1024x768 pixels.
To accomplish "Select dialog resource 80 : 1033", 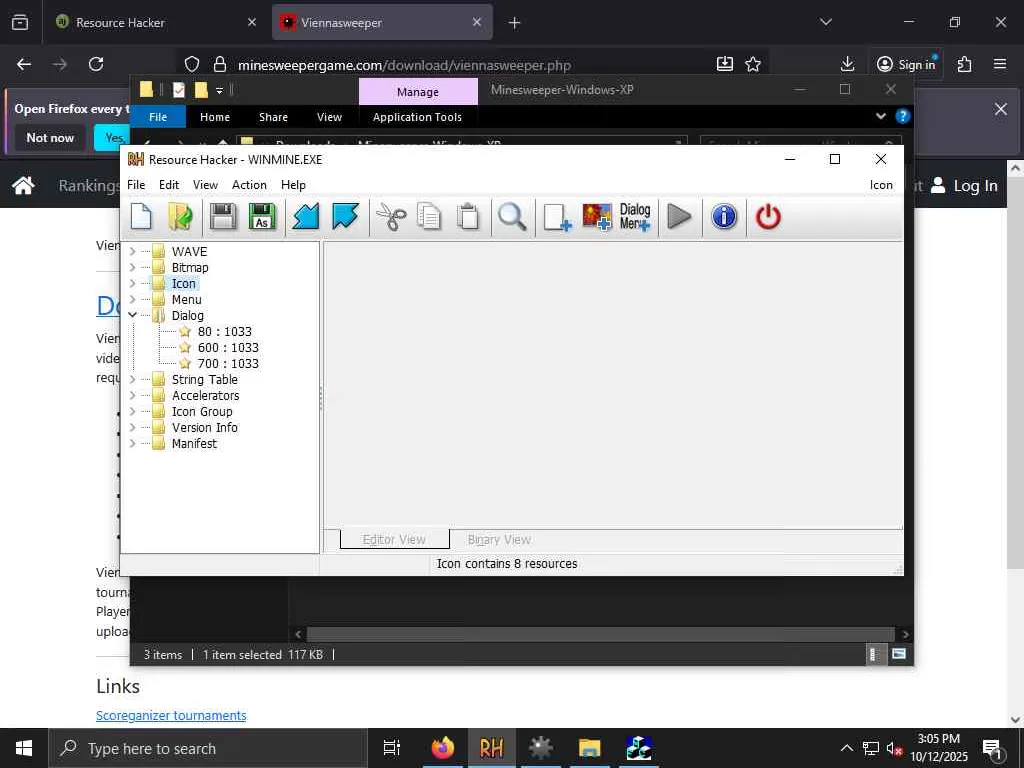I will 225,332.
